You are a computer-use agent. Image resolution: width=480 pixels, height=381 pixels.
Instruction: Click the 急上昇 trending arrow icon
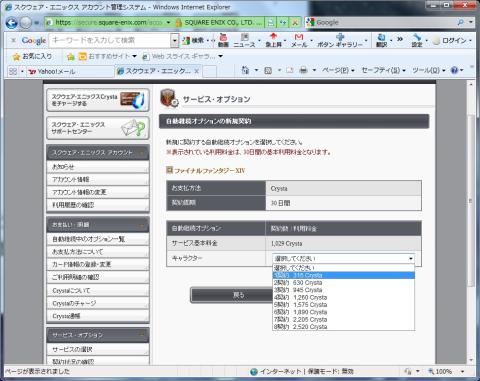point(274,40)
